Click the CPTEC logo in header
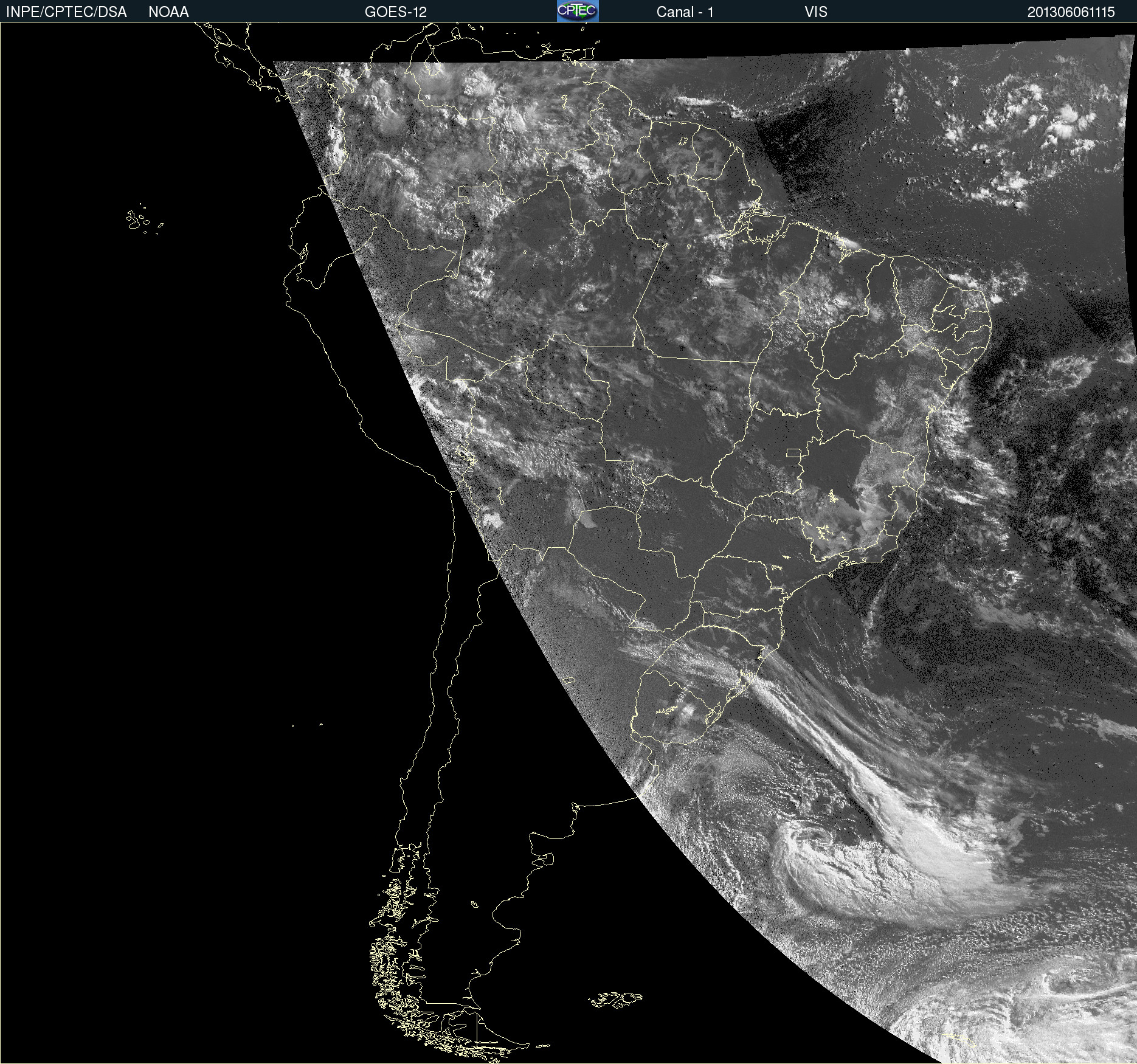This screenshot has width=1137, height=1064. point(578,11)
